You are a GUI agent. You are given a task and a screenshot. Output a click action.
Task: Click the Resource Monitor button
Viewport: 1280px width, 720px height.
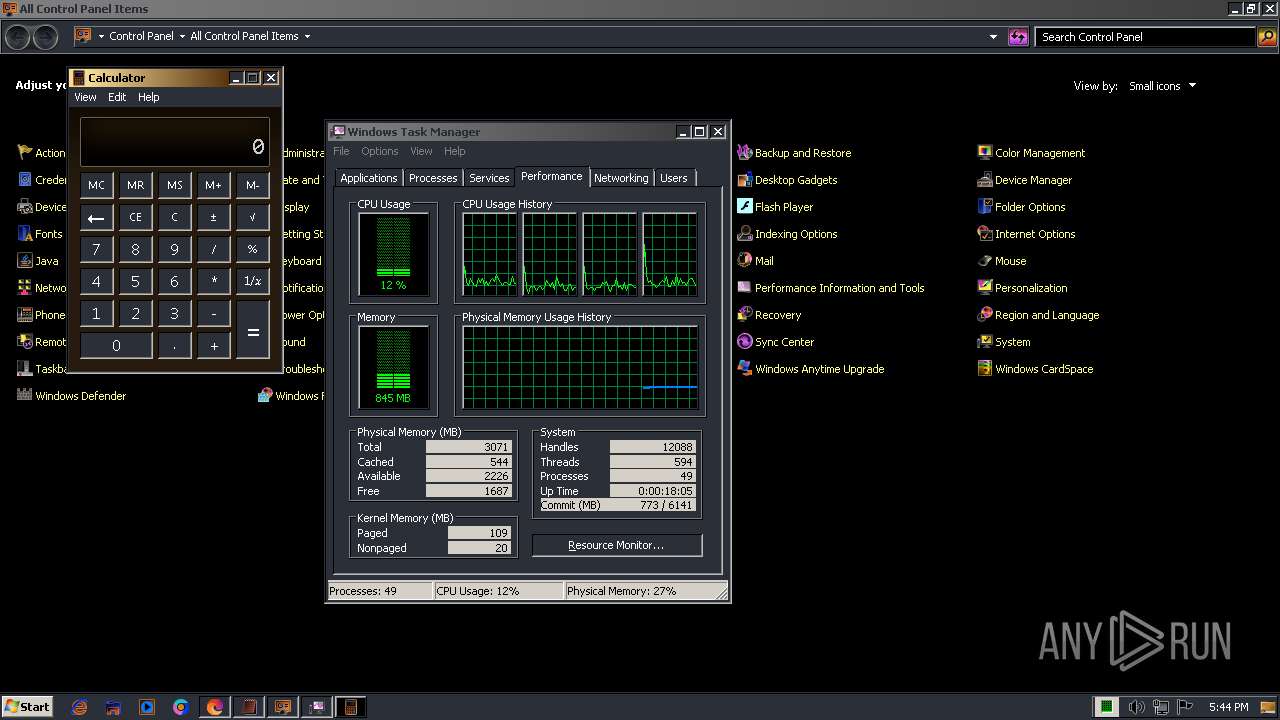pos(617,545)
